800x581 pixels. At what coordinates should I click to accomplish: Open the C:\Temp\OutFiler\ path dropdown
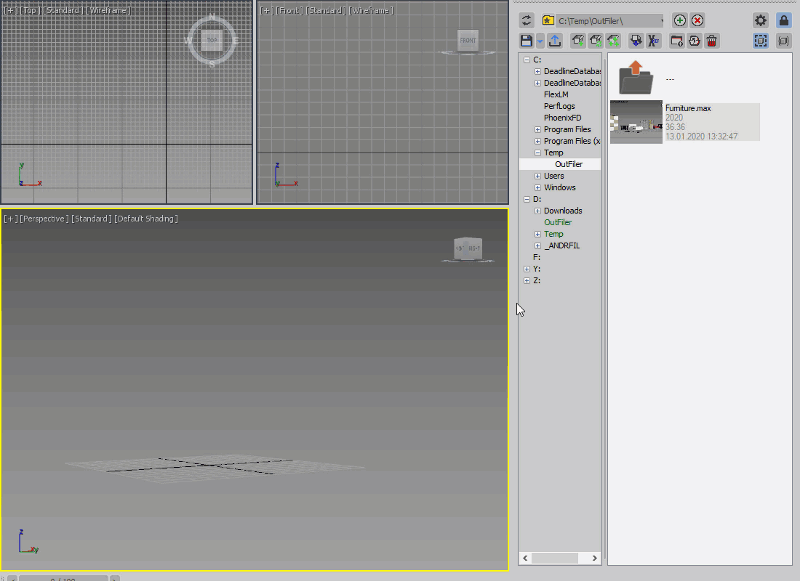pyautogui.click(x=611, y=21)
